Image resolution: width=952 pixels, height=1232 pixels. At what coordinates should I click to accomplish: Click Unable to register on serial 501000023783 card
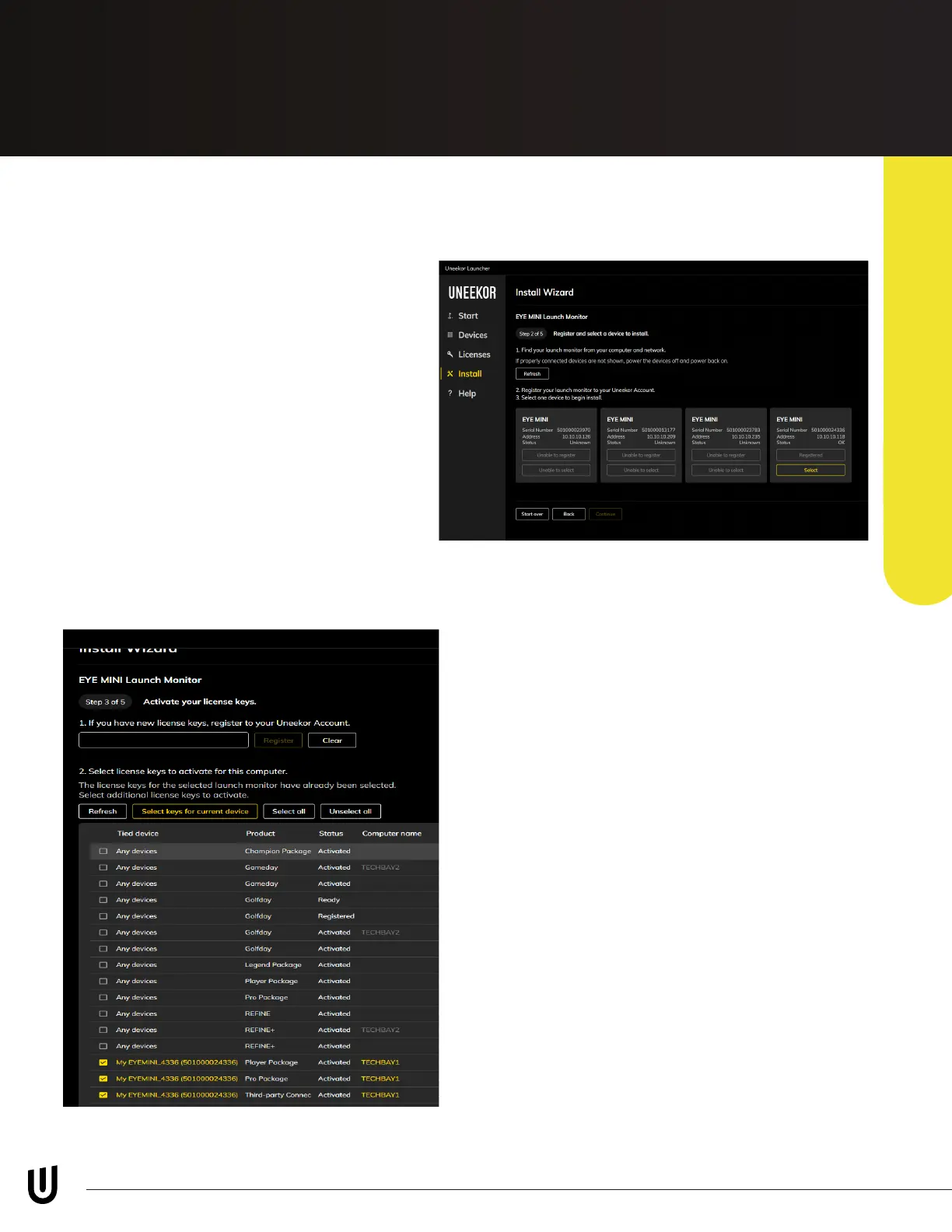[726, 456]
